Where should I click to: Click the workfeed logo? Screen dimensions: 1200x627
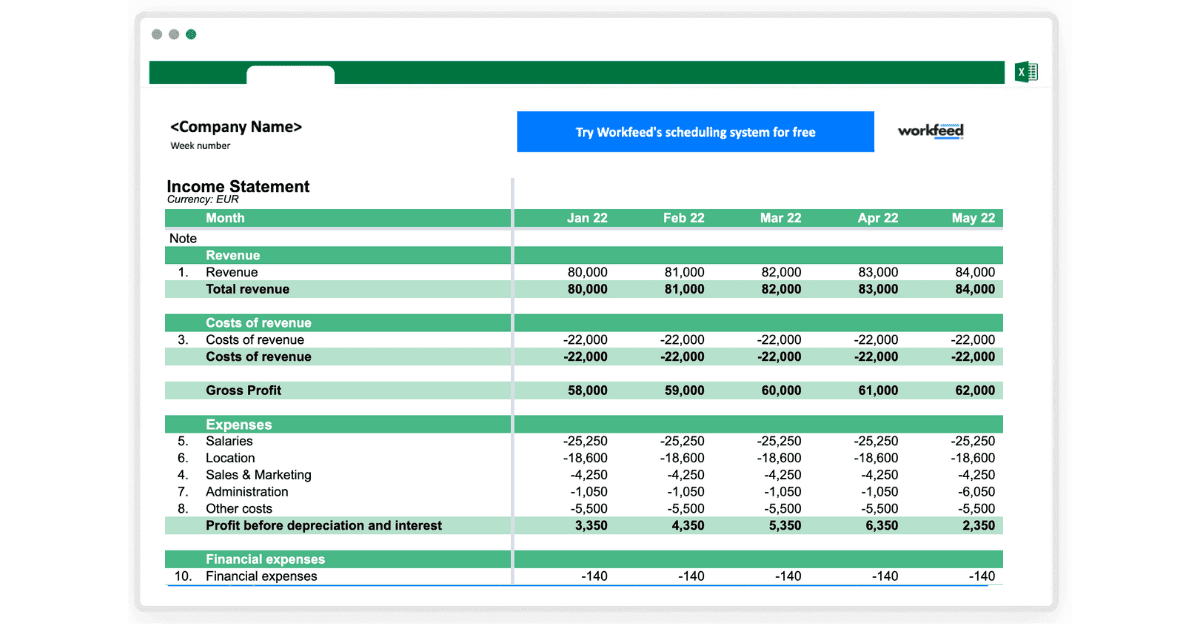(x=929, y=131)
